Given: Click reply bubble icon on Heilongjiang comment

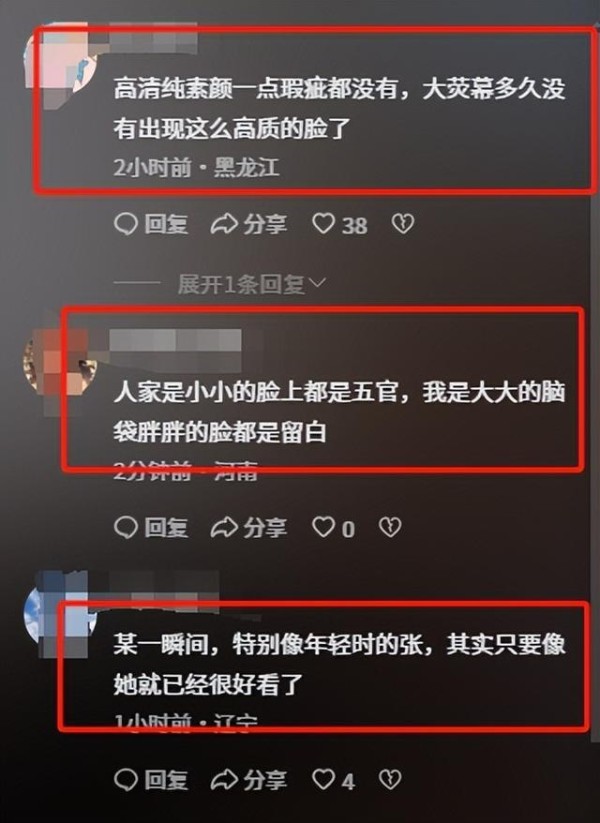Looking at the screenshot, I should click(x=125, y=224).
